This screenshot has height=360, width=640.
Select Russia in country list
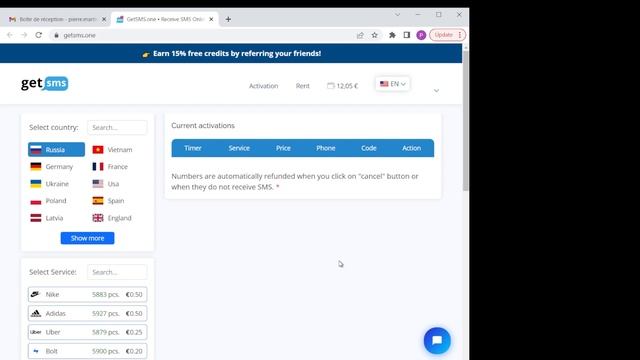[56, 149]
